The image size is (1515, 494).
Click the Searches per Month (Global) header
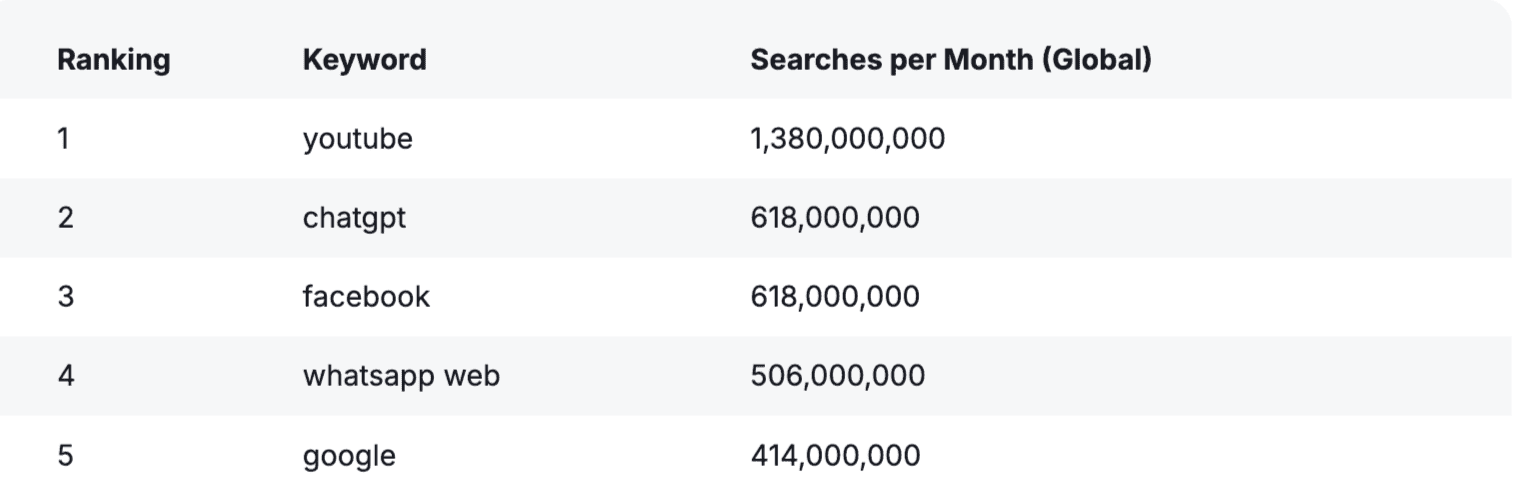coord(950,60)
